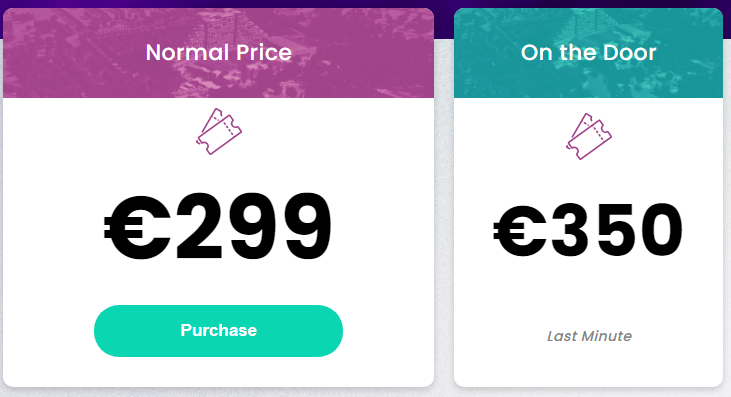Click the digit 2 in €299
The width and height of the screenshot is (731, 397).
tap(200, 226)
